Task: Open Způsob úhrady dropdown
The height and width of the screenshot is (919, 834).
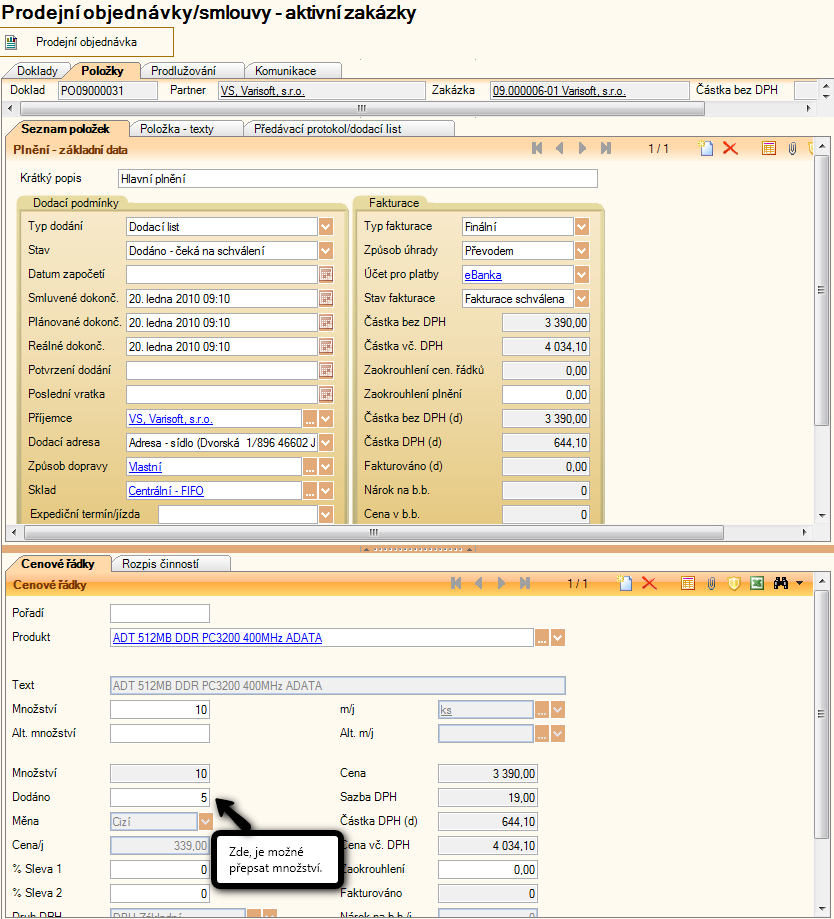Action: point(582,251)
